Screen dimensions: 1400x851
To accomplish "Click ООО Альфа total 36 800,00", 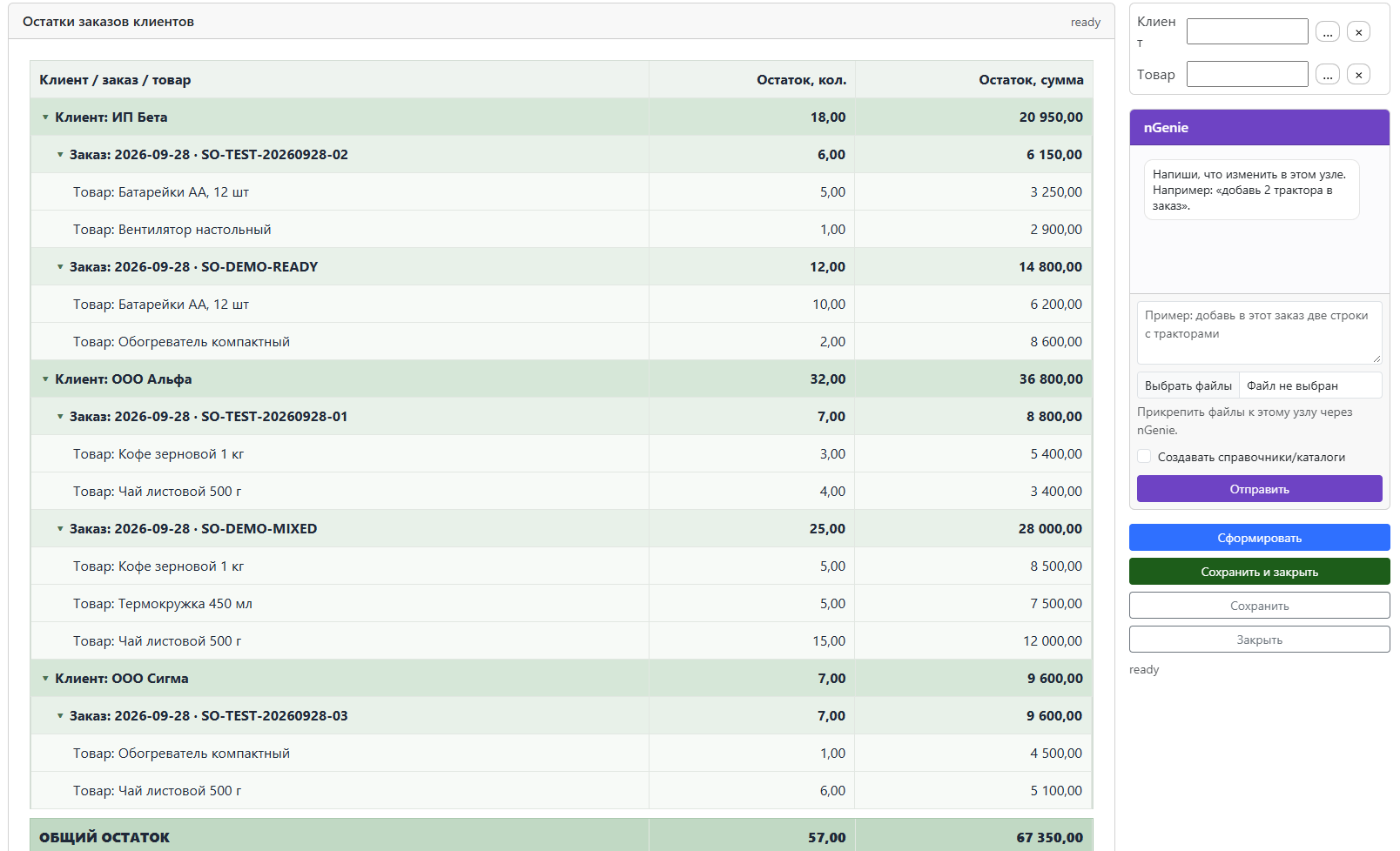I will pos(1051,379).
